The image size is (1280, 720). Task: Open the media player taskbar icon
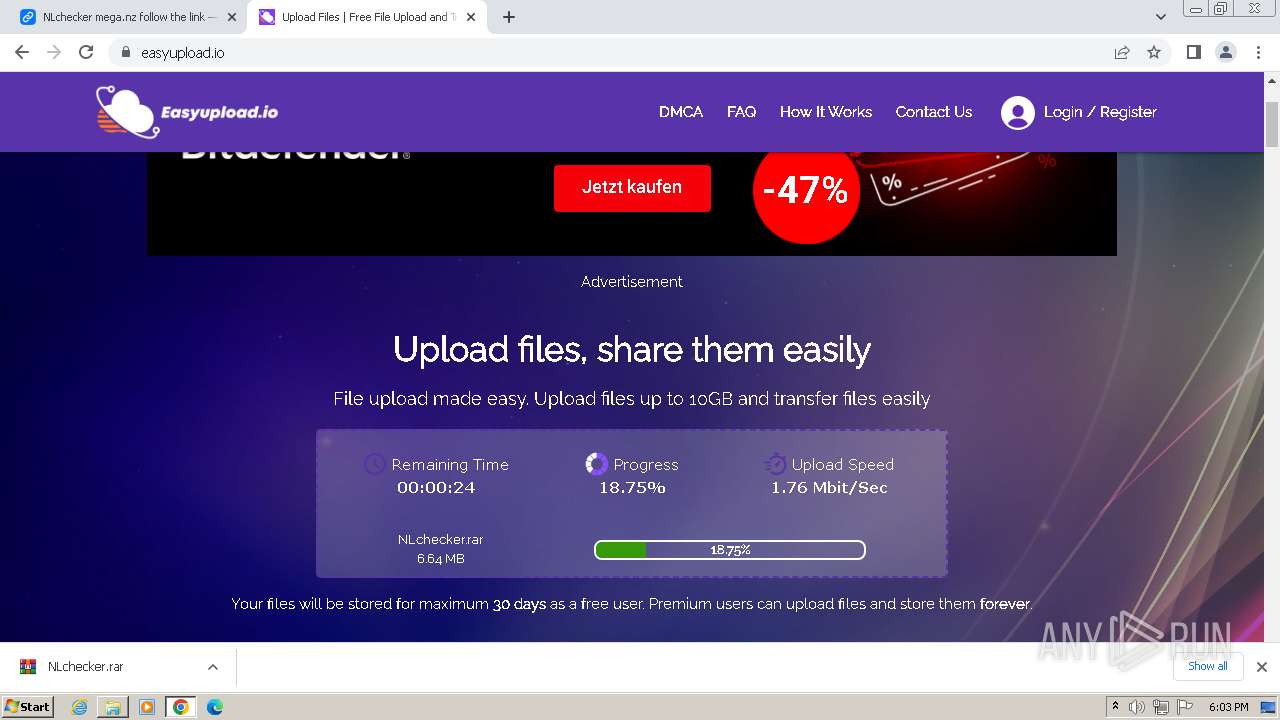(x=147, y=707)
